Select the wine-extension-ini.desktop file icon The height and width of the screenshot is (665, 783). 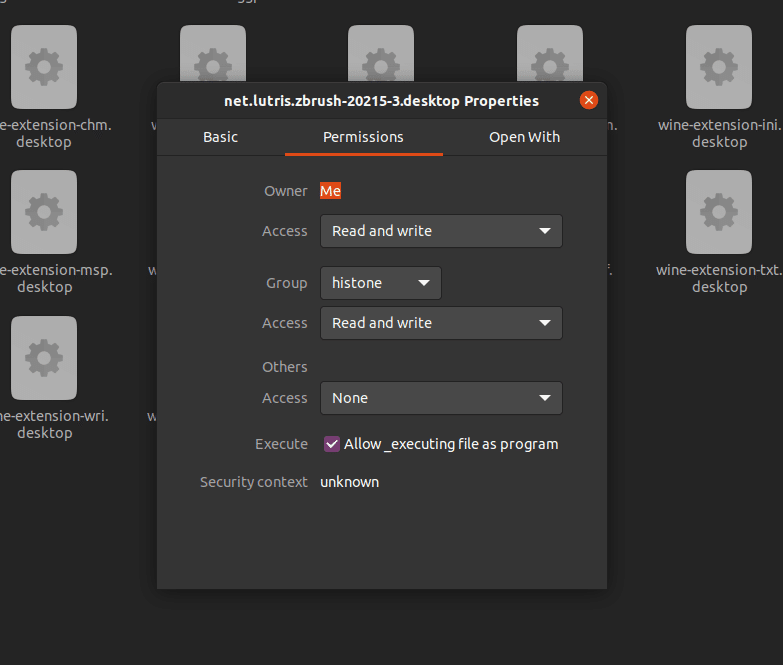click(719, 67)
